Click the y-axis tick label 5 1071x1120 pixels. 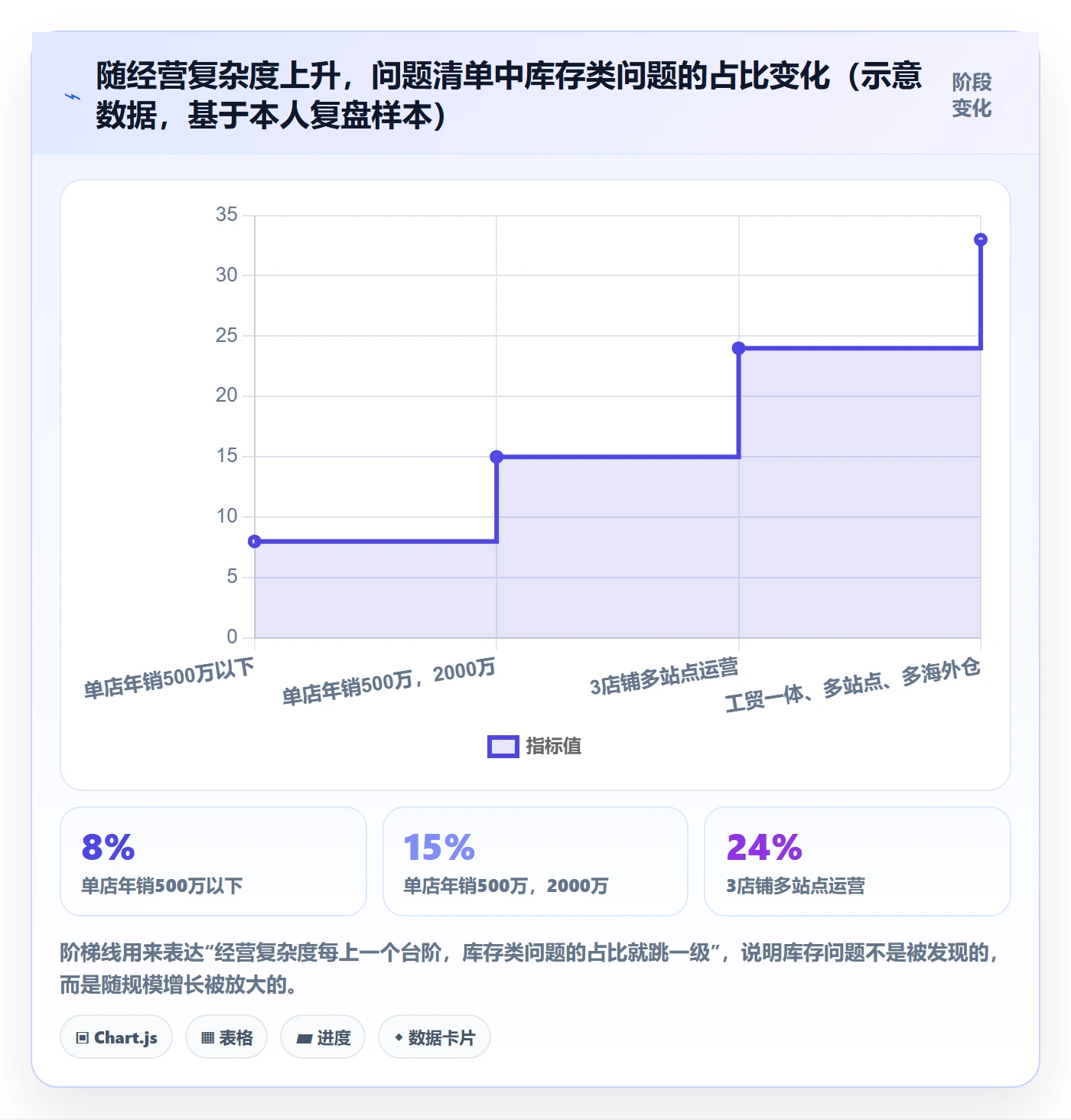[232, 577]
